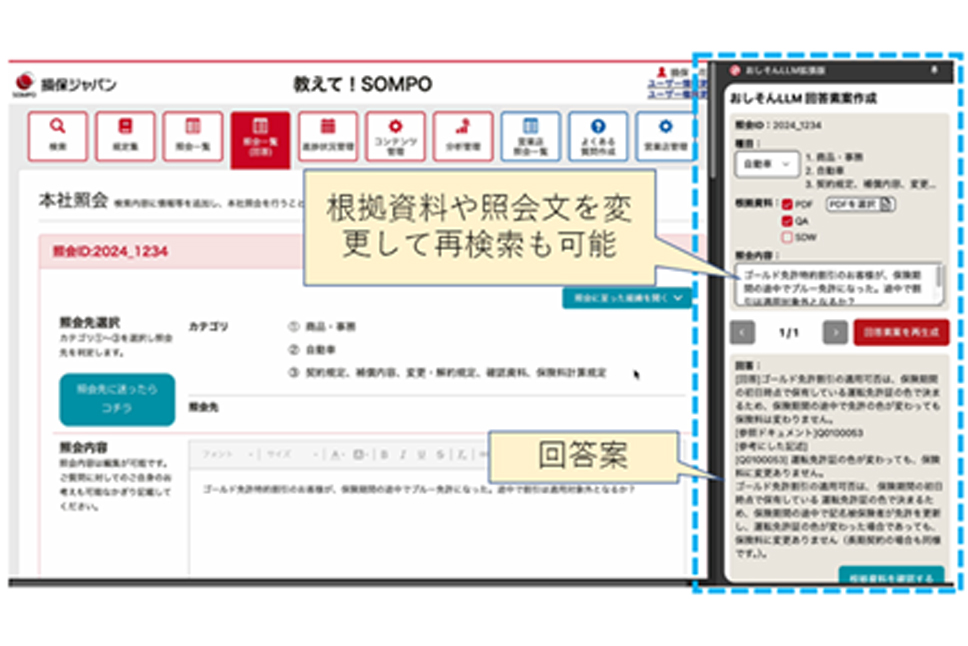Click the main inquiry content editor area
The image size is (968, 646).
point(436,522)
